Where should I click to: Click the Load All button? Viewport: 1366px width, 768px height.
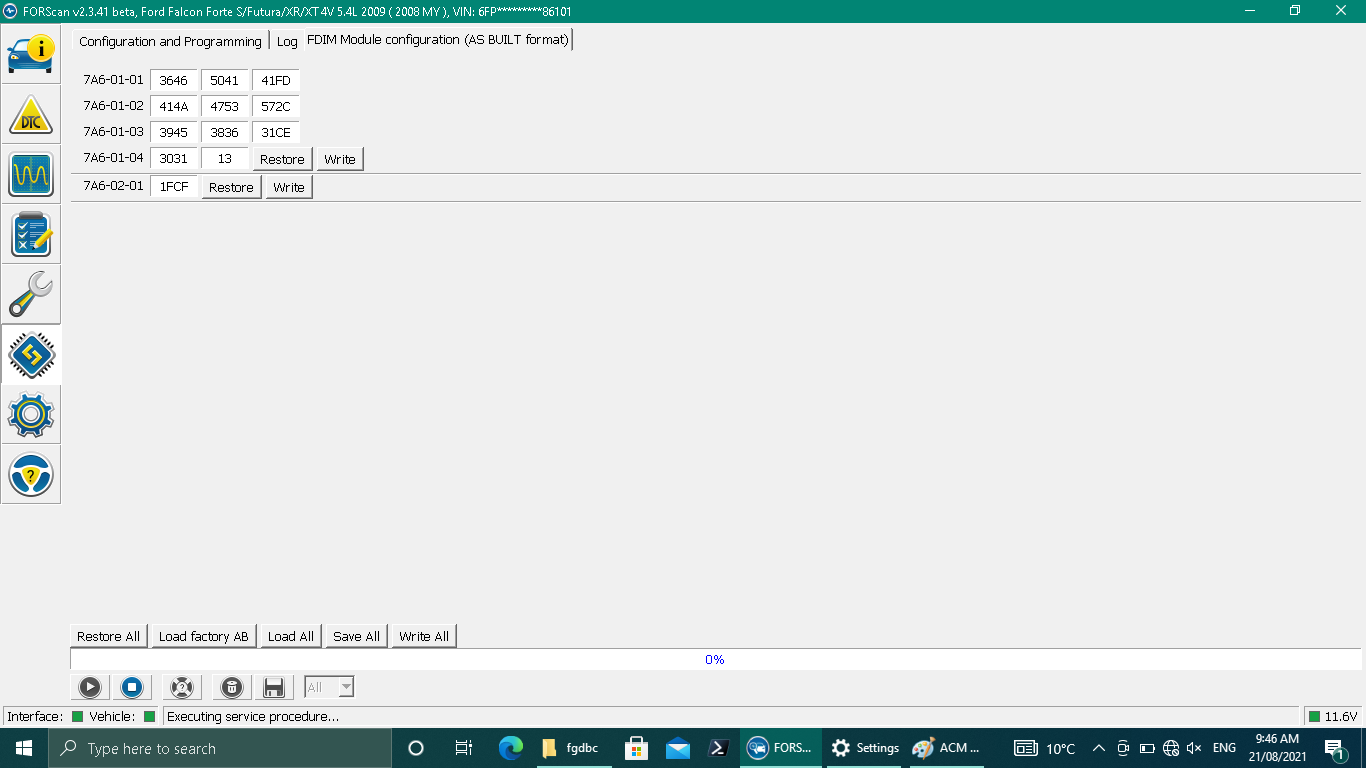[291, 636]
